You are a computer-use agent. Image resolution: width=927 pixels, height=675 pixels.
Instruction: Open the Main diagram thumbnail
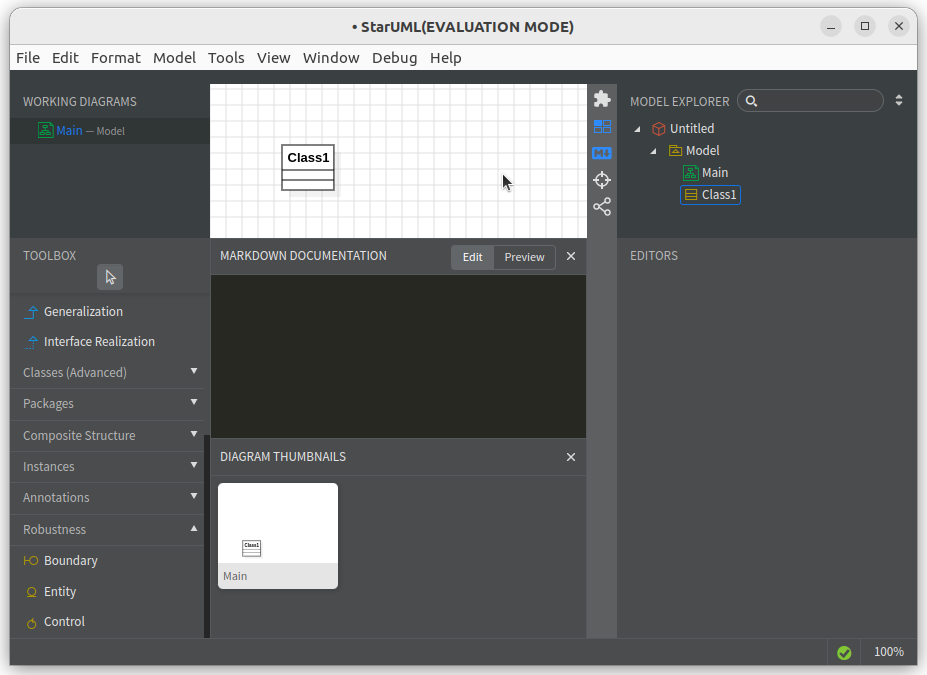[x=278, y=536]
